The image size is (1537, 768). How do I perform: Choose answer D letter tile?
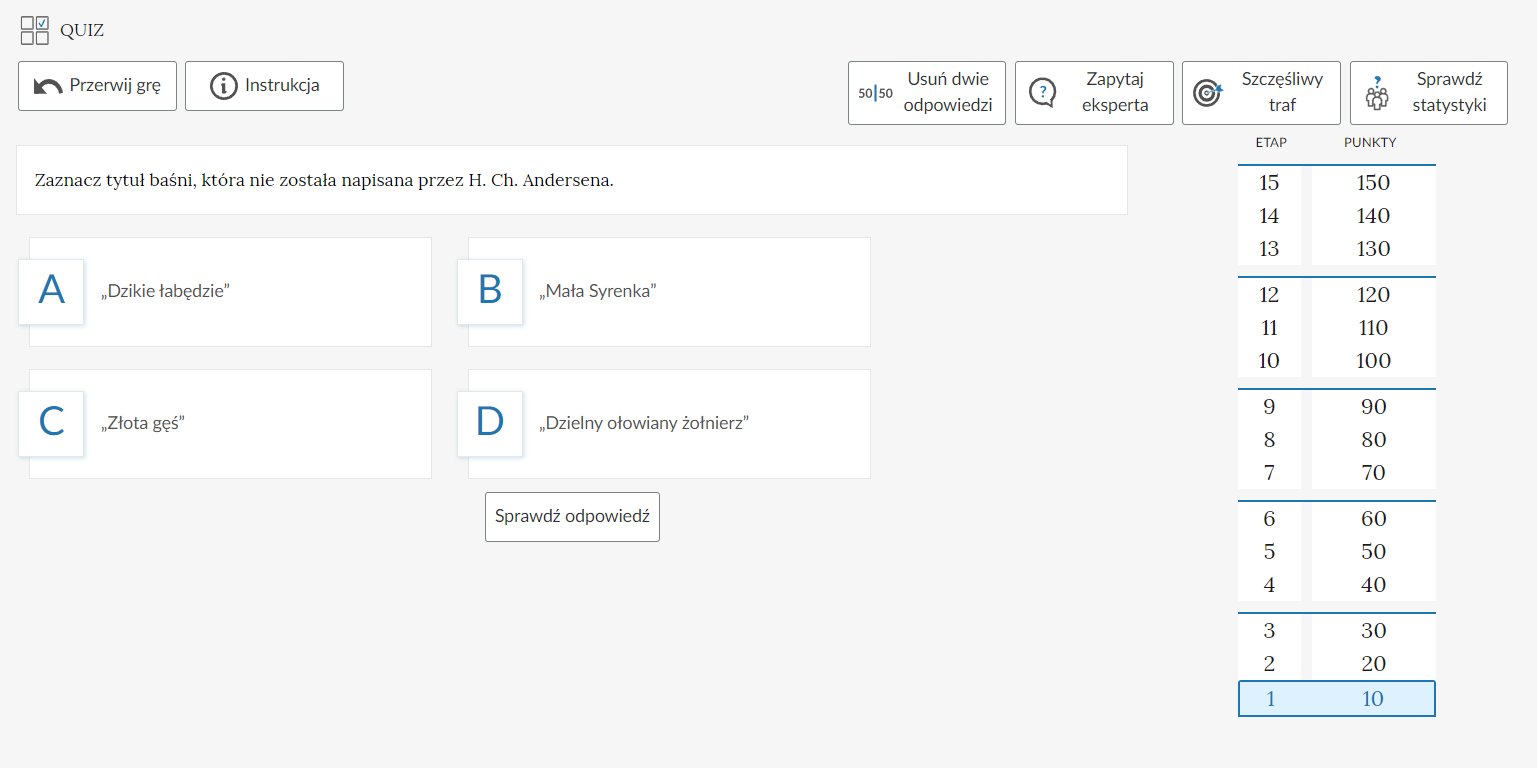pyautogui.click(x=490, y=423)
